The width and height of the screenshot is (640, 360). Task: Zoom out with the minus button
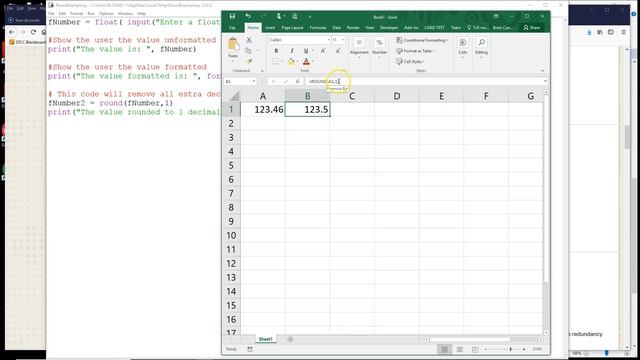tap(486, 349)
